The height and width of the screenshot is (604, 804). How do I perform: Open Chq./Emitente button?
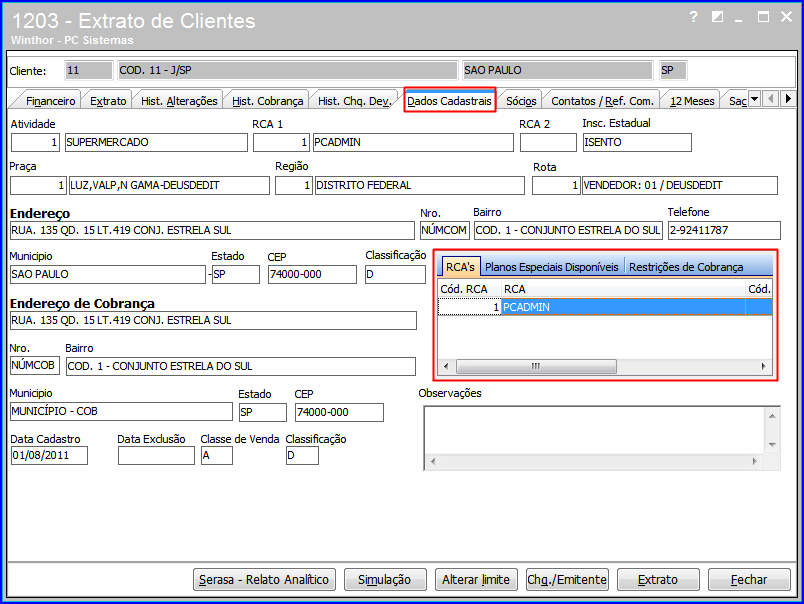(x=567, y=579)
